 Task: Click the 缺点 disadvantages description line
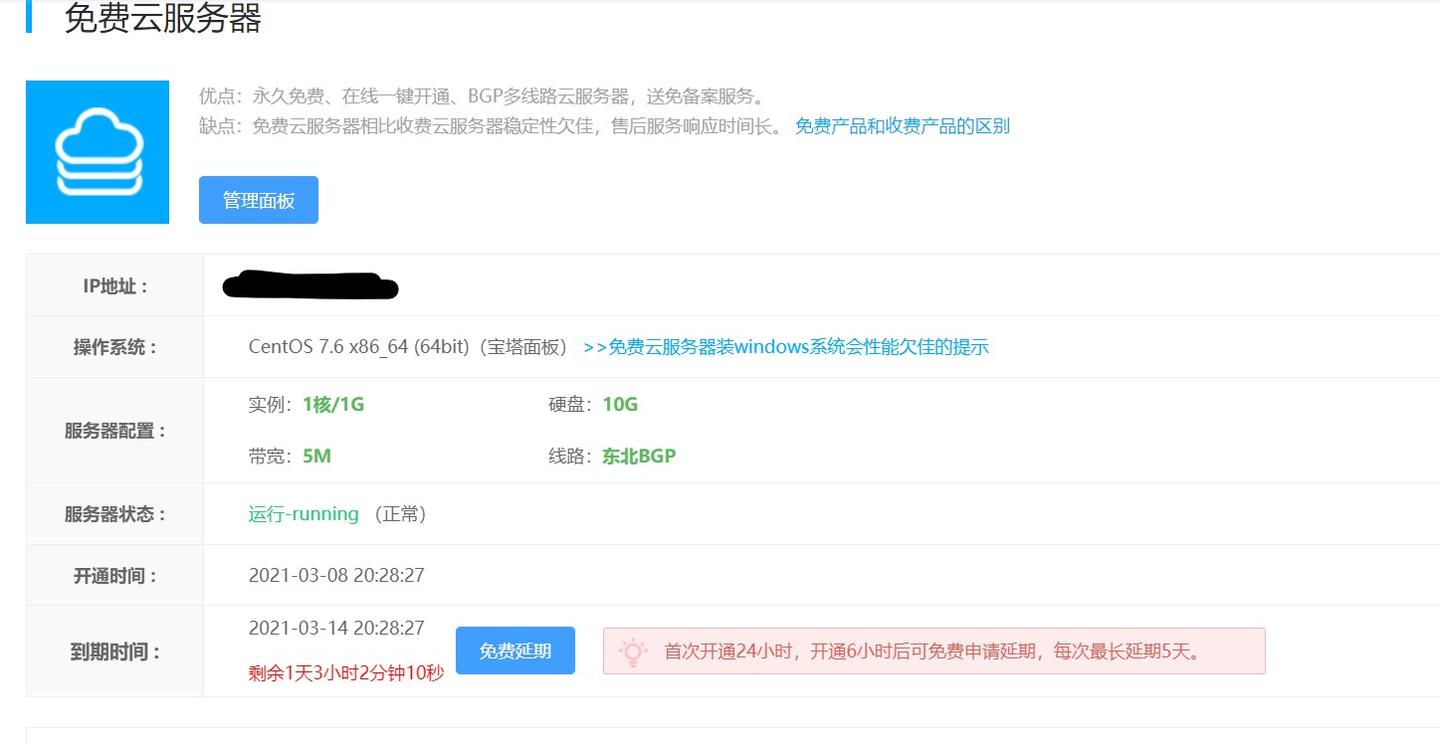(492, 126)
